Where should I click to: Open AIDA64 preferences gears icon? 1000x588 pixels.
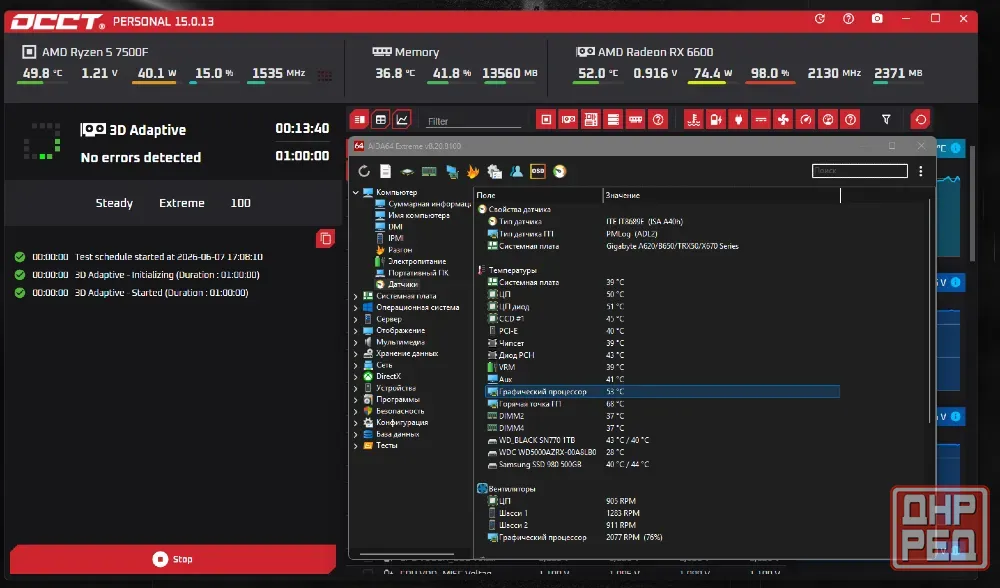click(494, 171)
